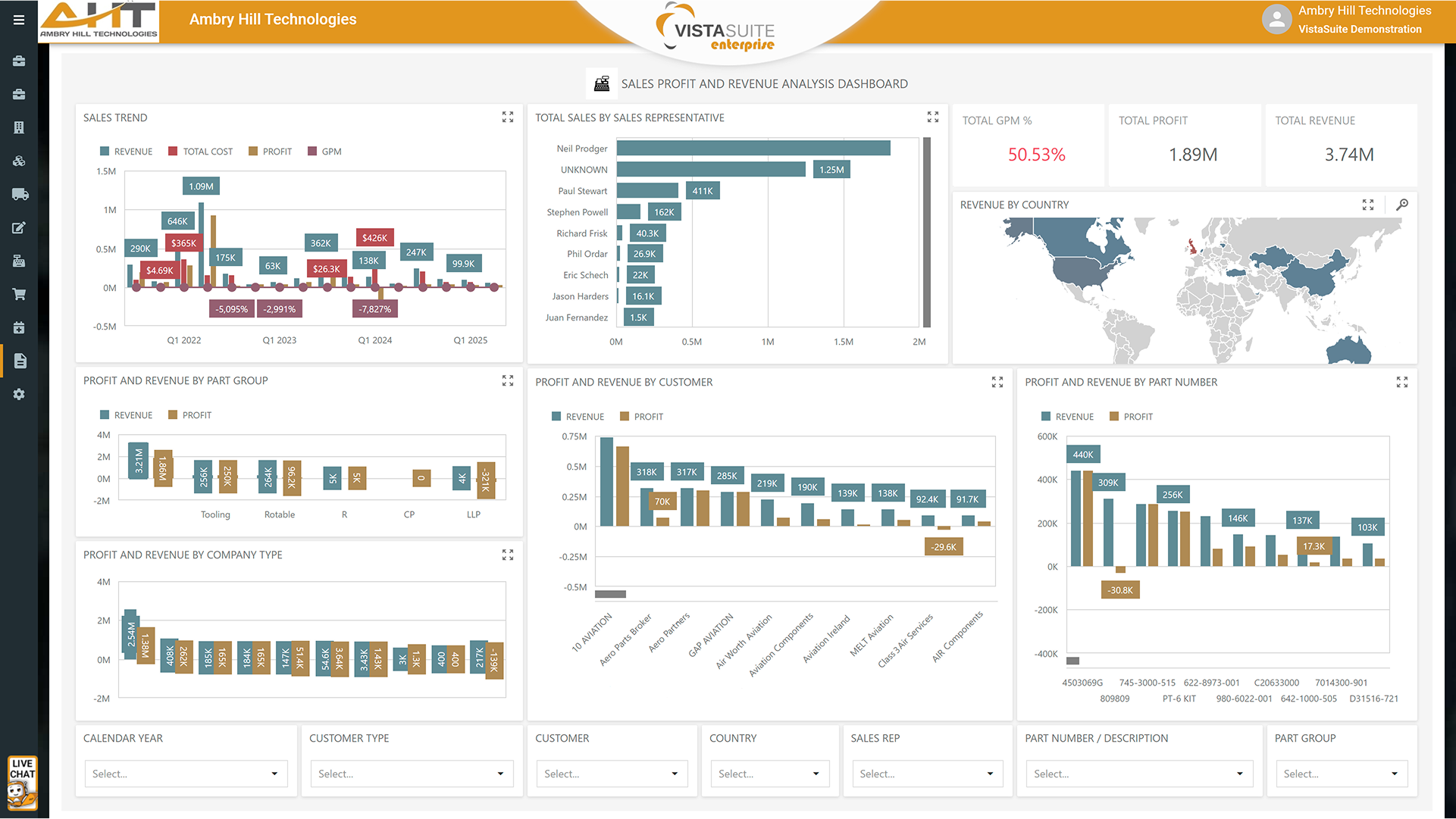The width and height of the screenshot is (1456, 819).
Task: Open the Calendar Year dropdown
Action: 186,774
